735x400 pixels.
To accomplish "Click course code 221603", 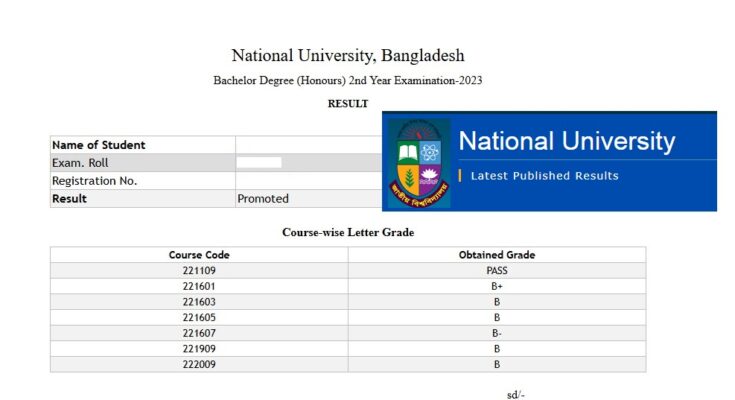I will [x=199, y=302].
